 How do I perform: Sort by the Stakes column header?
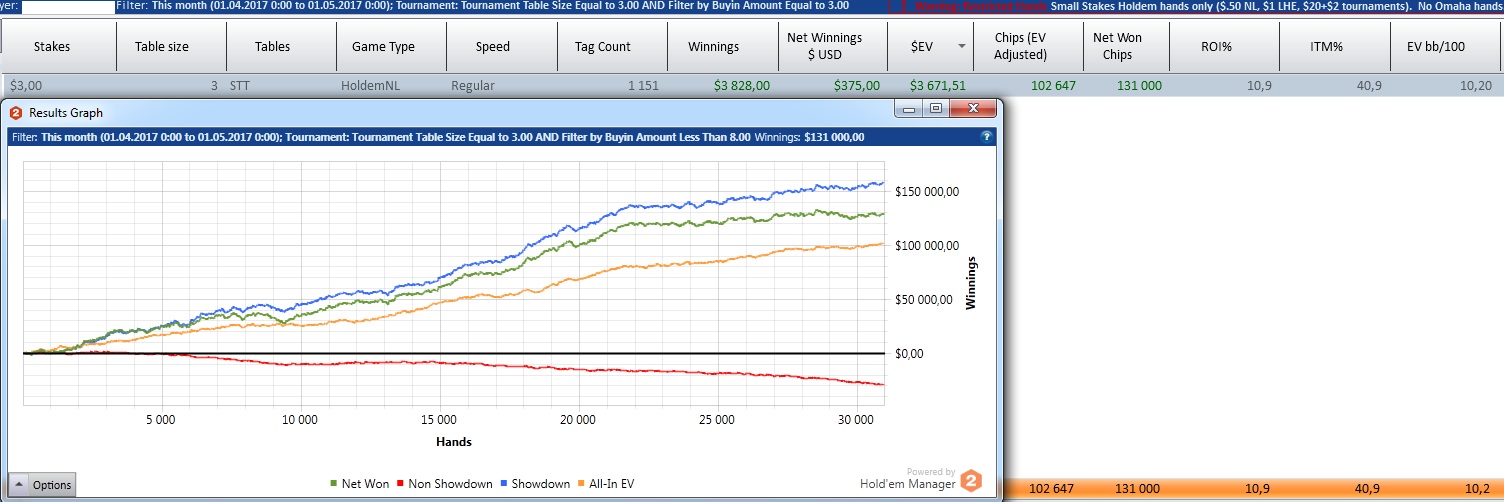(x=52, y=47)
